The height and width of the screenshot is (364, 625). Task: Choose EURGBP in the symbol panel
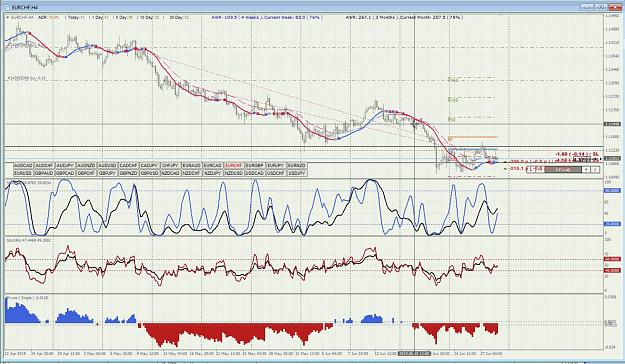255,165
